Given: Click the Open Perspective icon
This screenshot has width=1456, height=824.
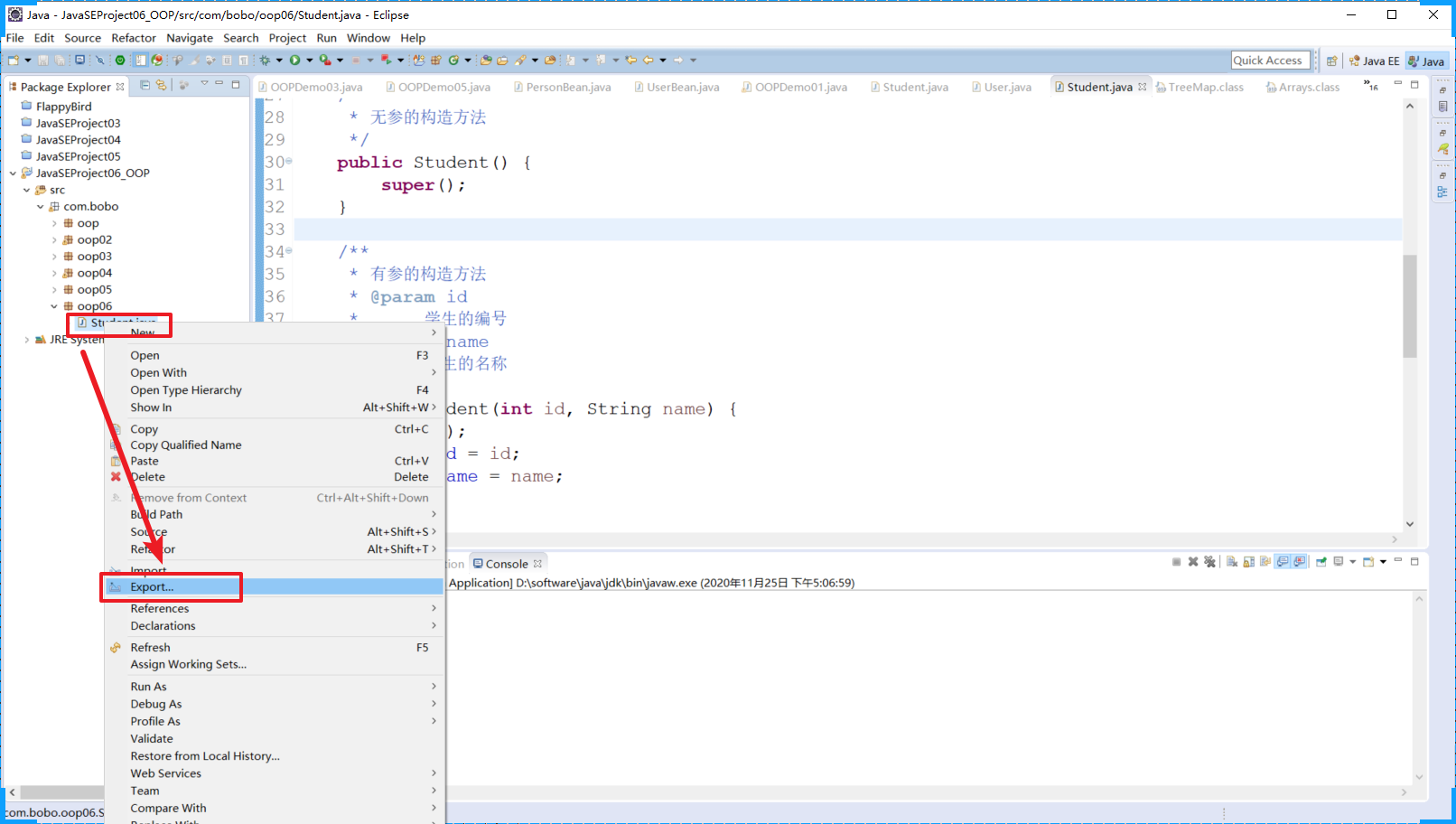Looking at the screenshot, I should pos(1331,61).
